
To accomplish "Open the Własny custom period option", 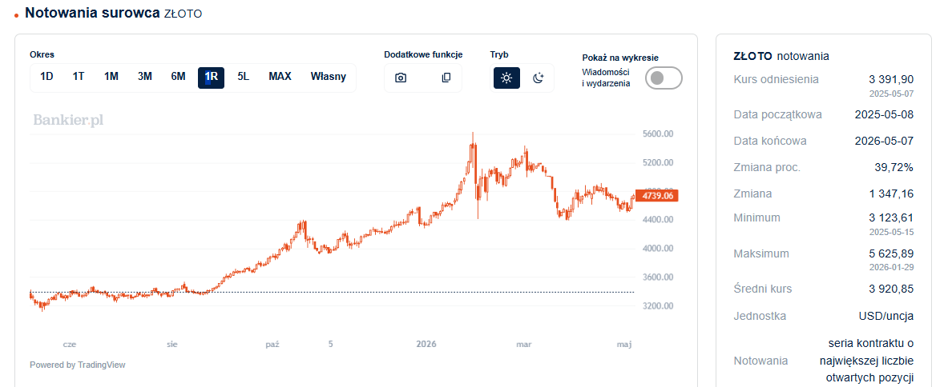I will pyautogui.click(x=328, y=77).
